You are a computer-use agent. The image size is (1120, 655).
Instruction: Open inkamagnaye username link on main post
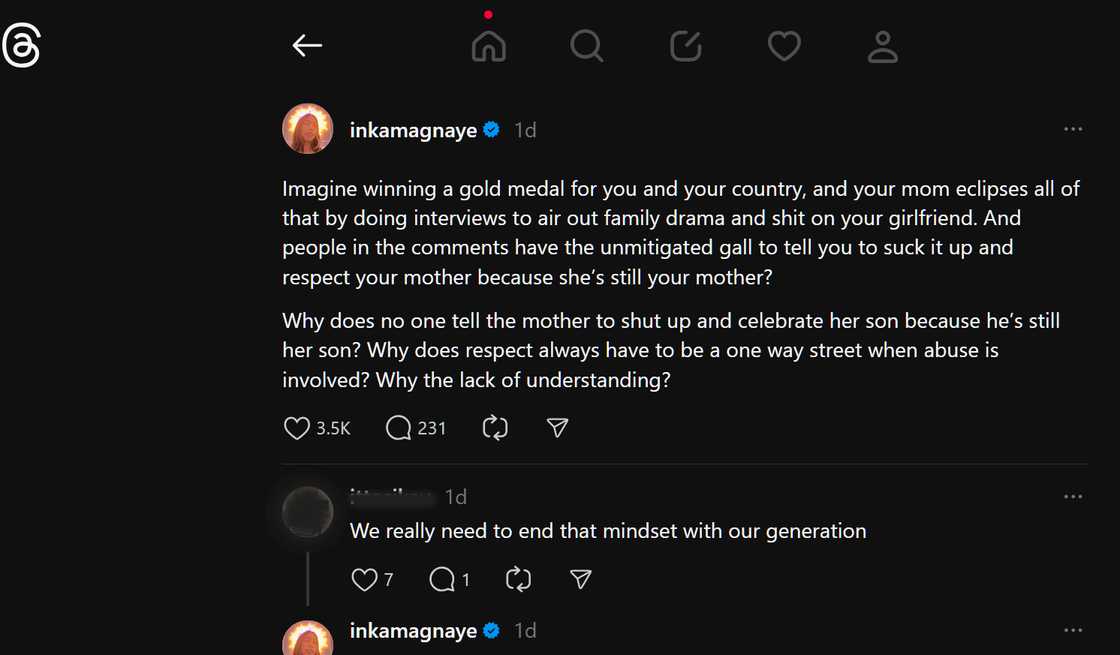point(413,129)
